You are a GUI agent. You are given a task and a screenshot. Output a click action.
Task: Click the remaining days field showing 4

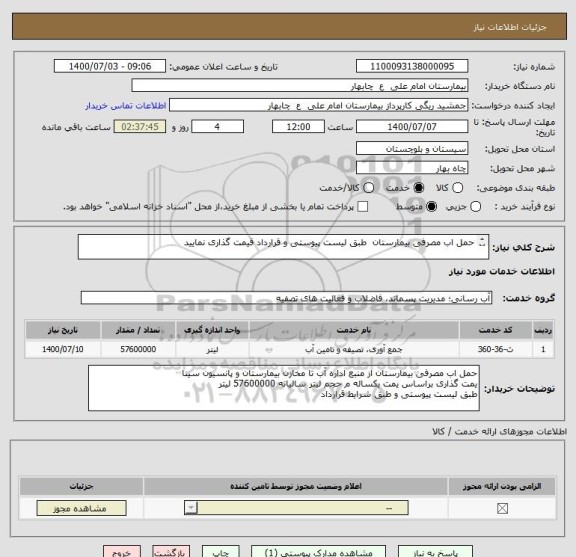coord(217,127)
